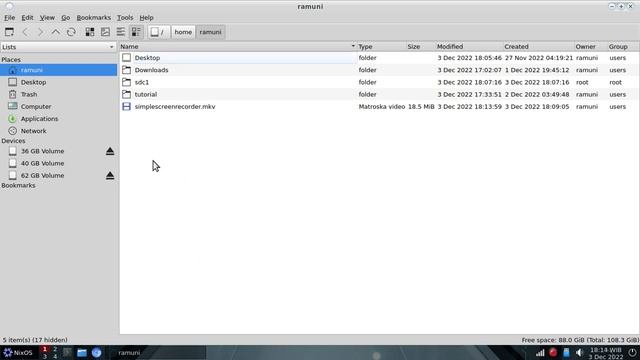This screenshot has width=640, height=360.
Task: Switch to compact list view
Action: [121, 32]
